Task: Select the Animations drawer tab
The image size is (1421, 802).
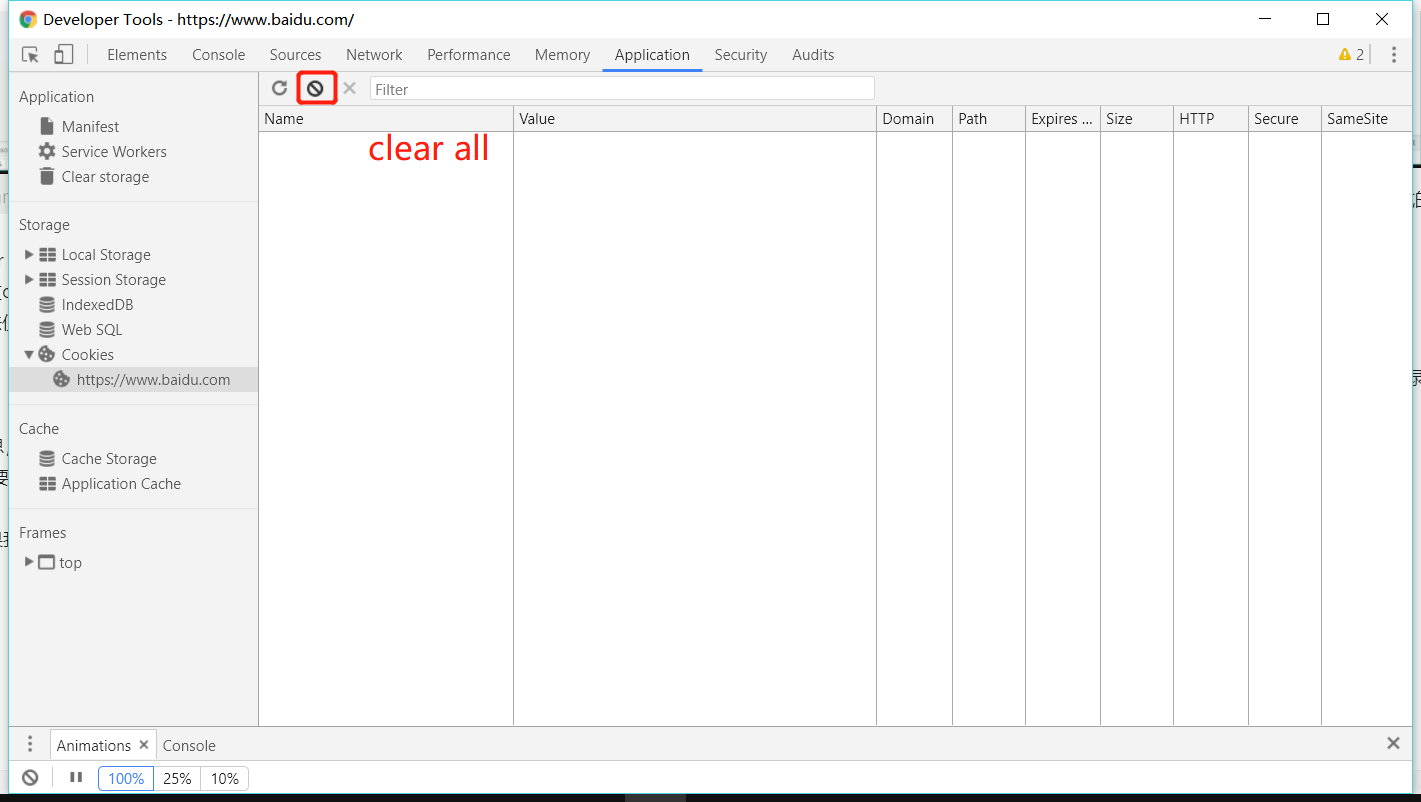Action: (x=94, y=745)
